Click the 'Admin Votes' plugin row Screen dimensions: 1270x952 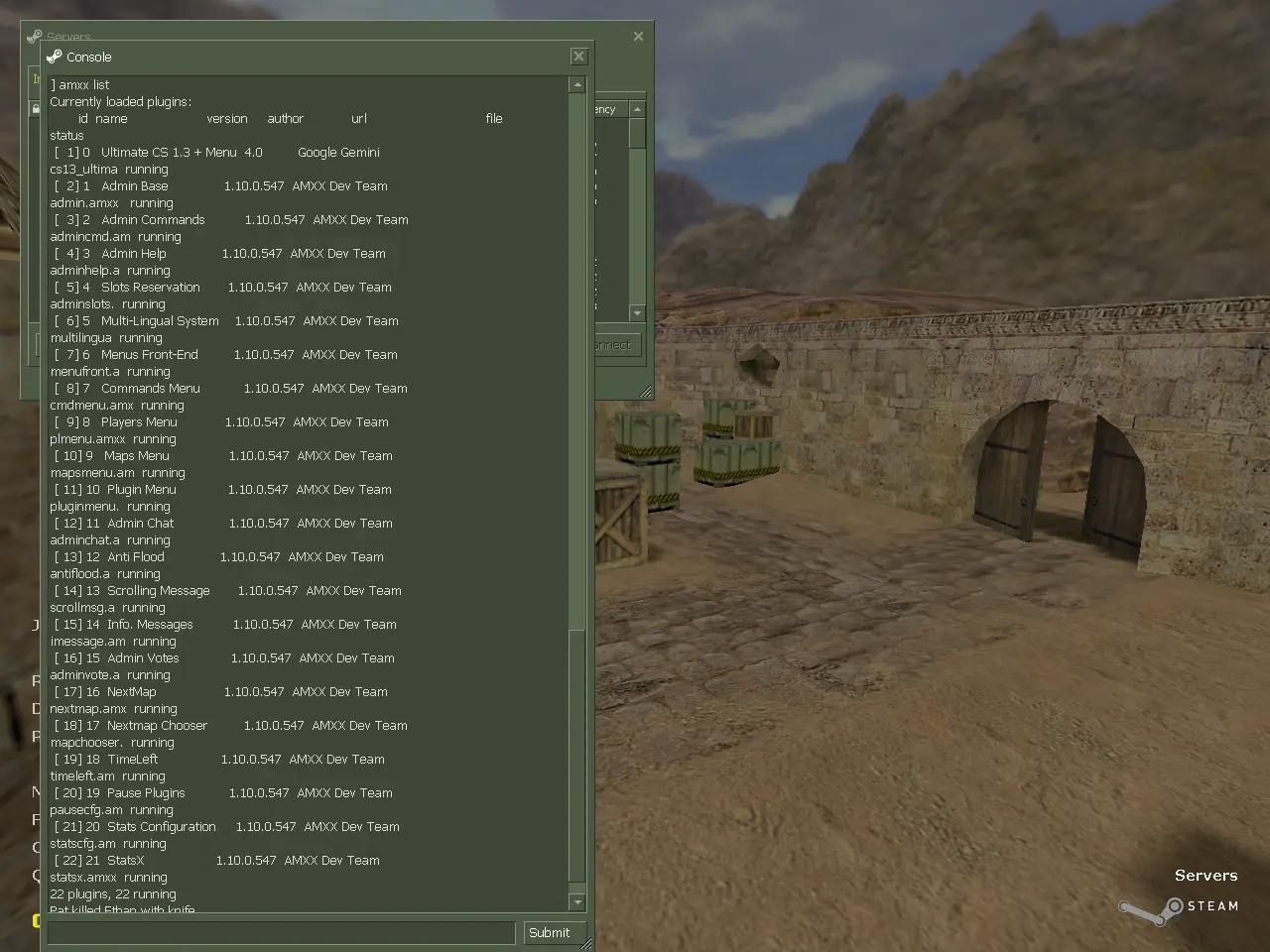click(224, 658)
